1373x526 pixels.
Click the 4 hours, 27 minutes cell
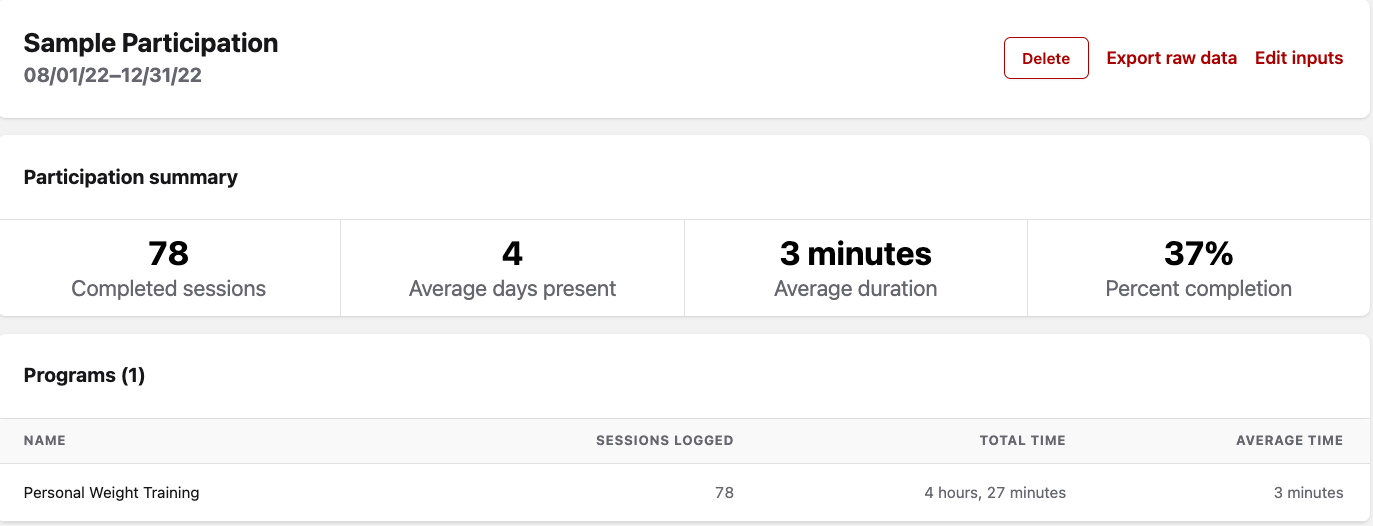(994, 492)
